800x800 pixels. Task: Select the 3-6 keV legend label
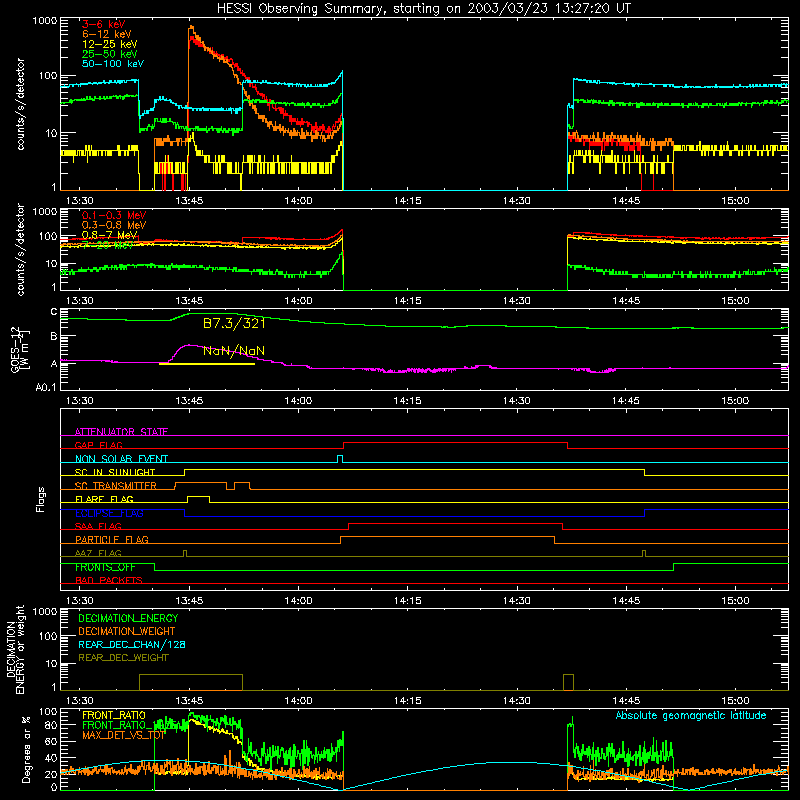[x=103, y=24]
